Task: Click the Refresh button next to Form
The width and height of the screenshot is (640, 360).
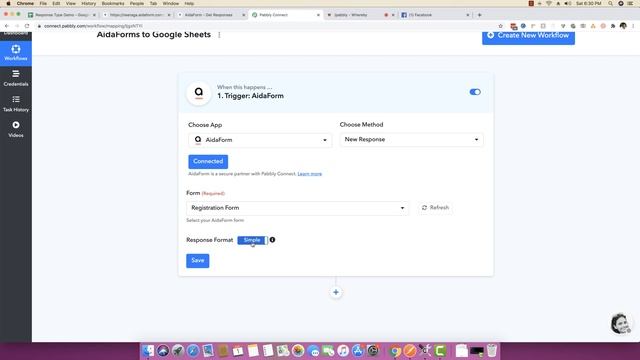Action: pos(435,208)
